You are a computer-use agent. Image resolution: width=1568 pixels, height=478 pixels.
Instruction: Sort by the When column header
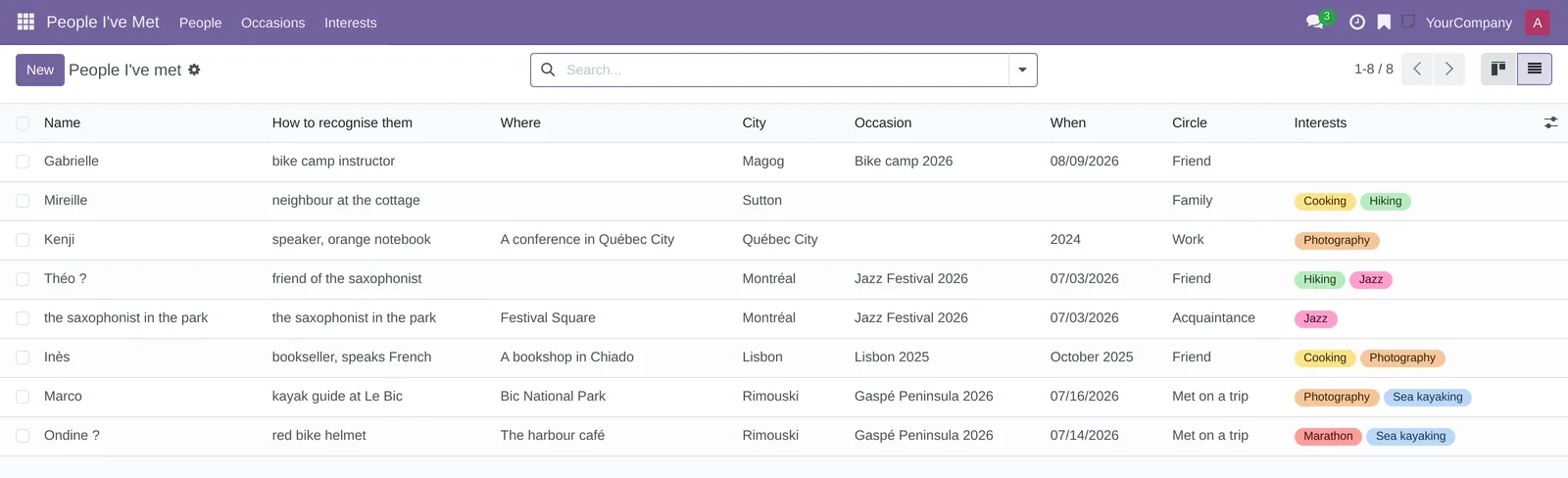click(x=1067, y=122)
